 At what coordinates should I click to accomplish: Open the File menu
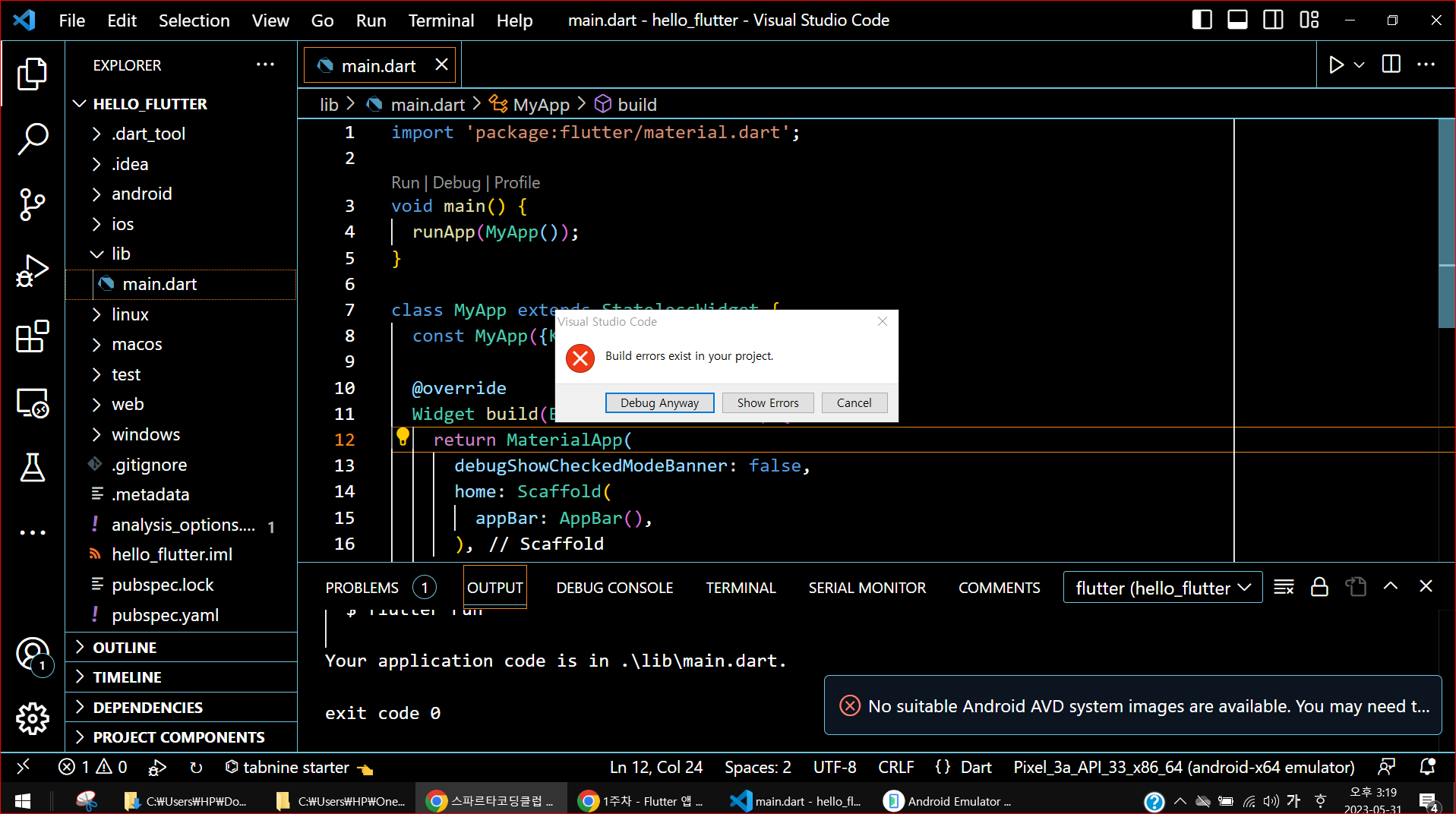tap(72, 21)
